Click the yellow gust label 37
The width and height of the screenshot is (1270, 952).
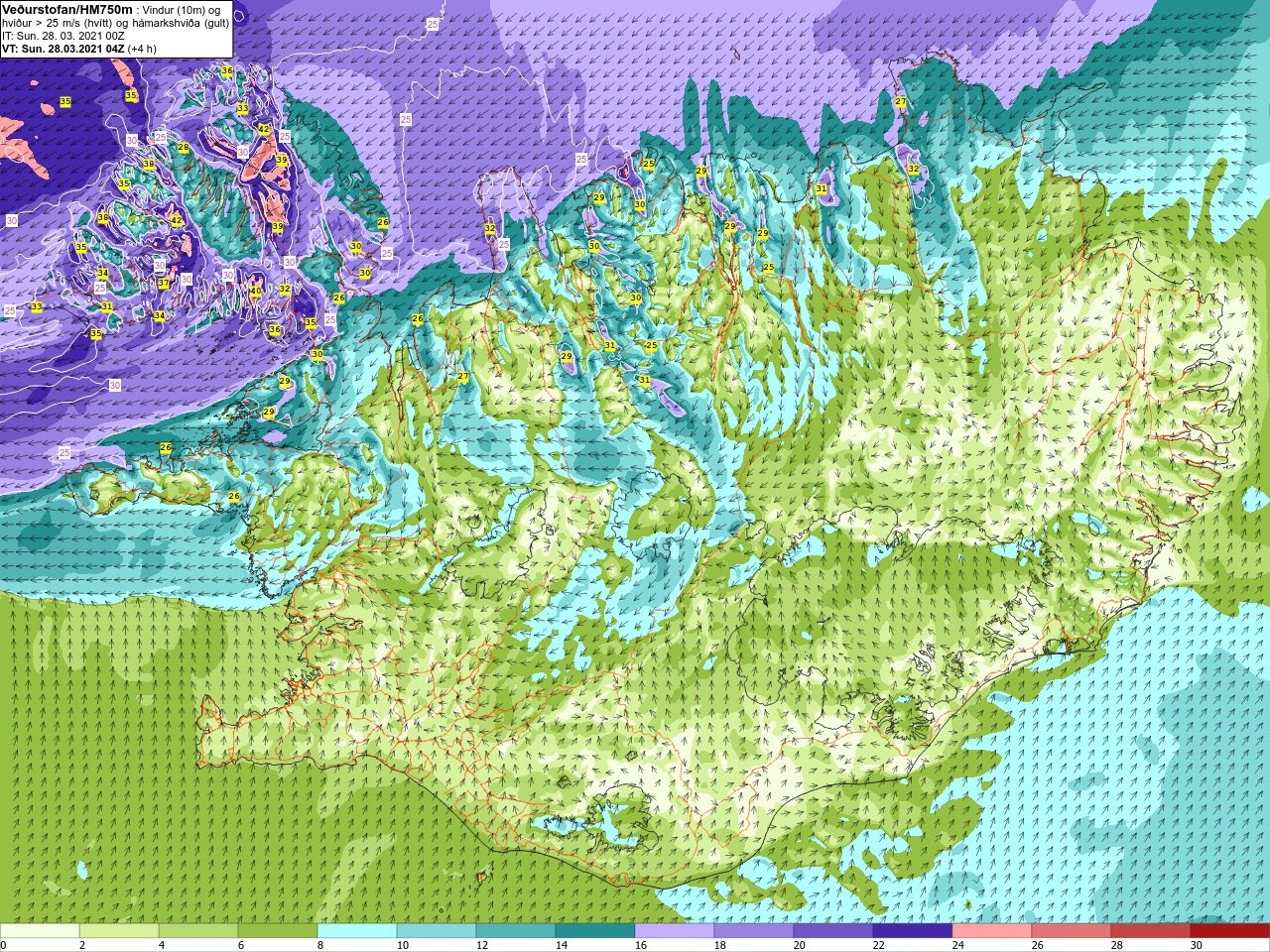[164, 284]
